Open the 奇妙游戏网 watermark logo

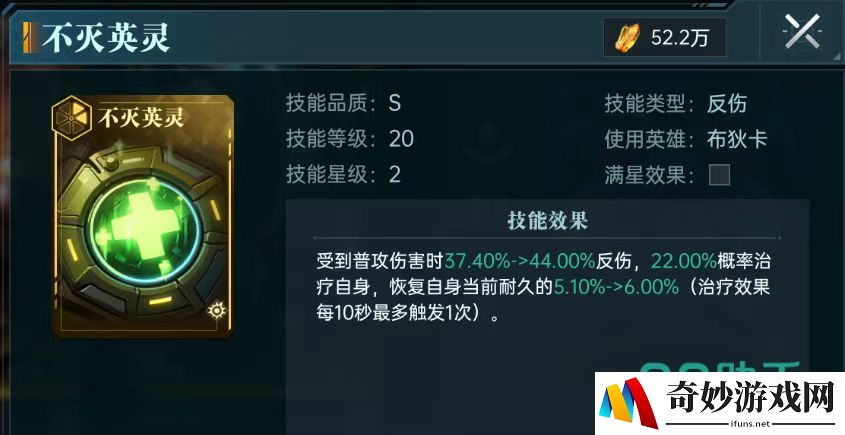pos(719,403)
